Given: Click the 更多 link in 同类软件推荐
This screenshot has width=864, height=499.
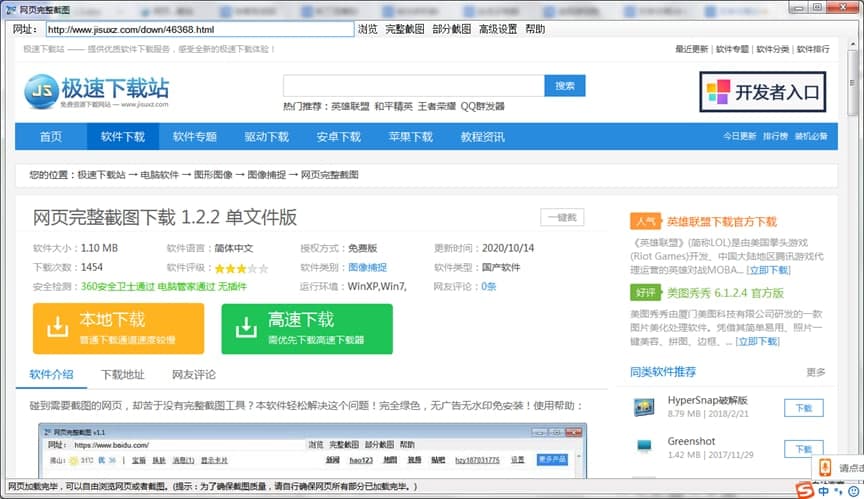Looking at the screenshot, I should [x=815, y=372].
